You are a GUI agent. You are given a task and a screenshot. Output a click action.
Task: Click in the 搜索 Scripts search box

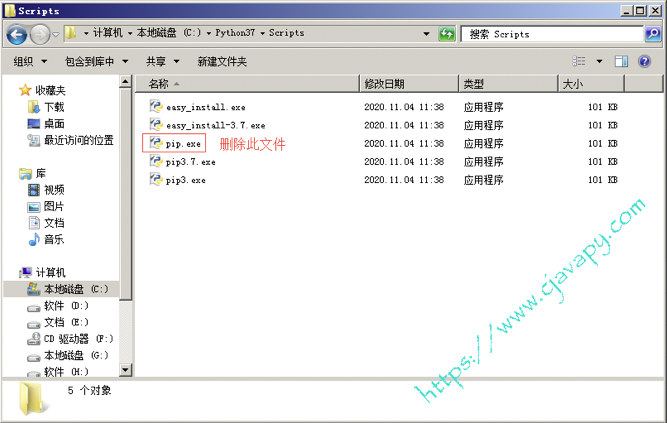(x=552, y=34)
